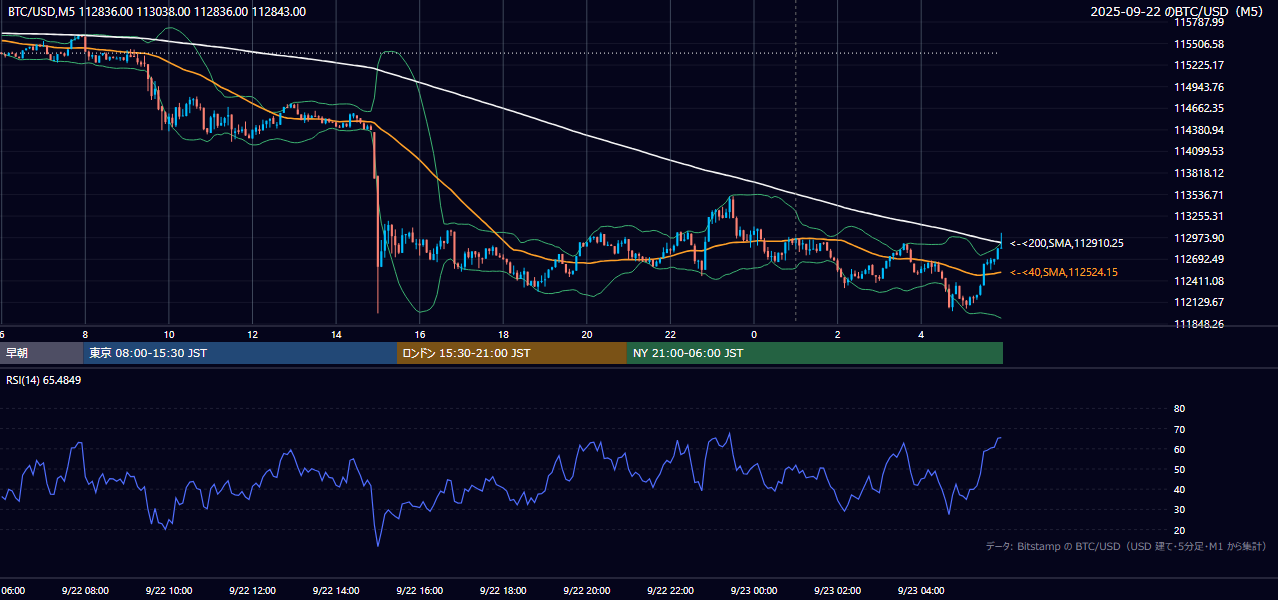1278x600 pixels.
Task: Select the 早朝 session bar
Action: click(x=42, y=353)
